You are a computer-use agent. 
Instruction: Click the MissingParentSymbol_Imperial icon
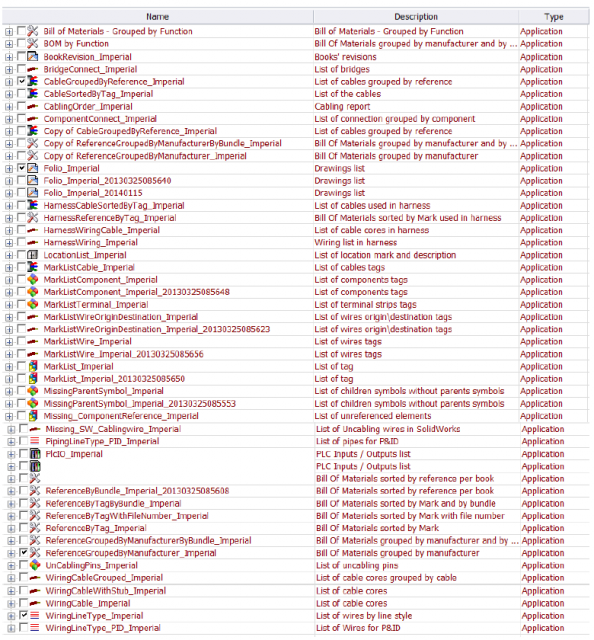click(33, 391)
